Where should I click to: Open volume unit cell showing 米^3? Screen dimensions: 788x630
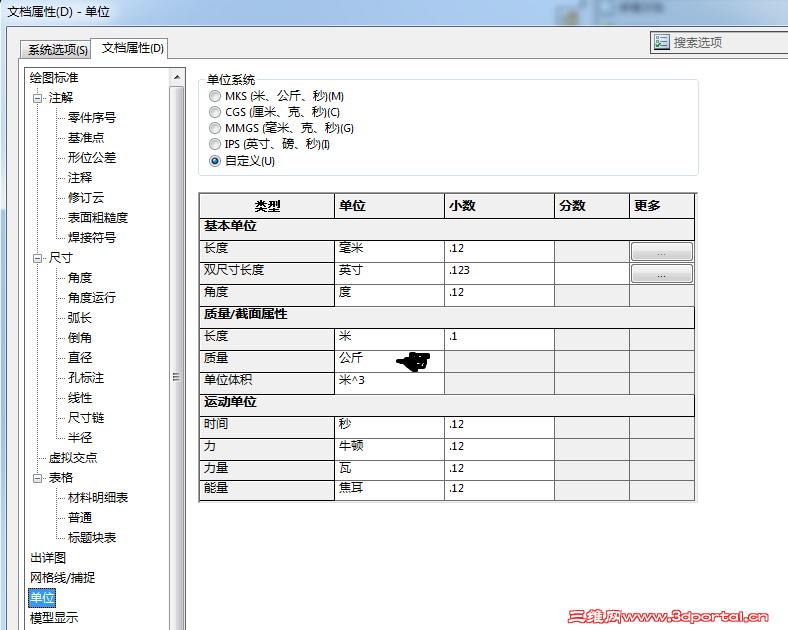click(x=389, y=383)
